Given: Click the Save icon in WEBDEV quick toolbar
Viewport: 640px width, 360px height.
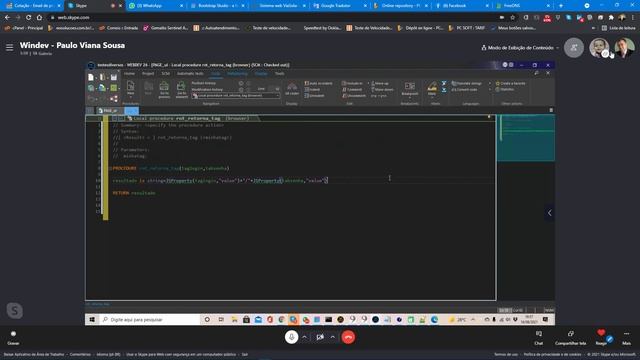Looking at the screenshot, I should click(114, 77).
